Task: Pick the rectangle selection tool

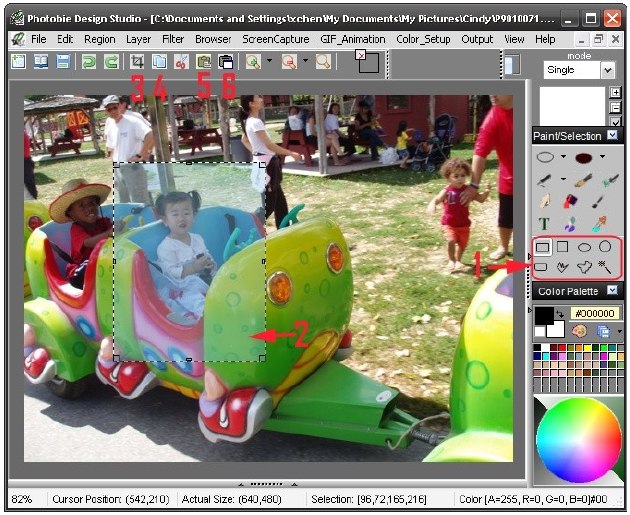Action: [x=543, y=246]
